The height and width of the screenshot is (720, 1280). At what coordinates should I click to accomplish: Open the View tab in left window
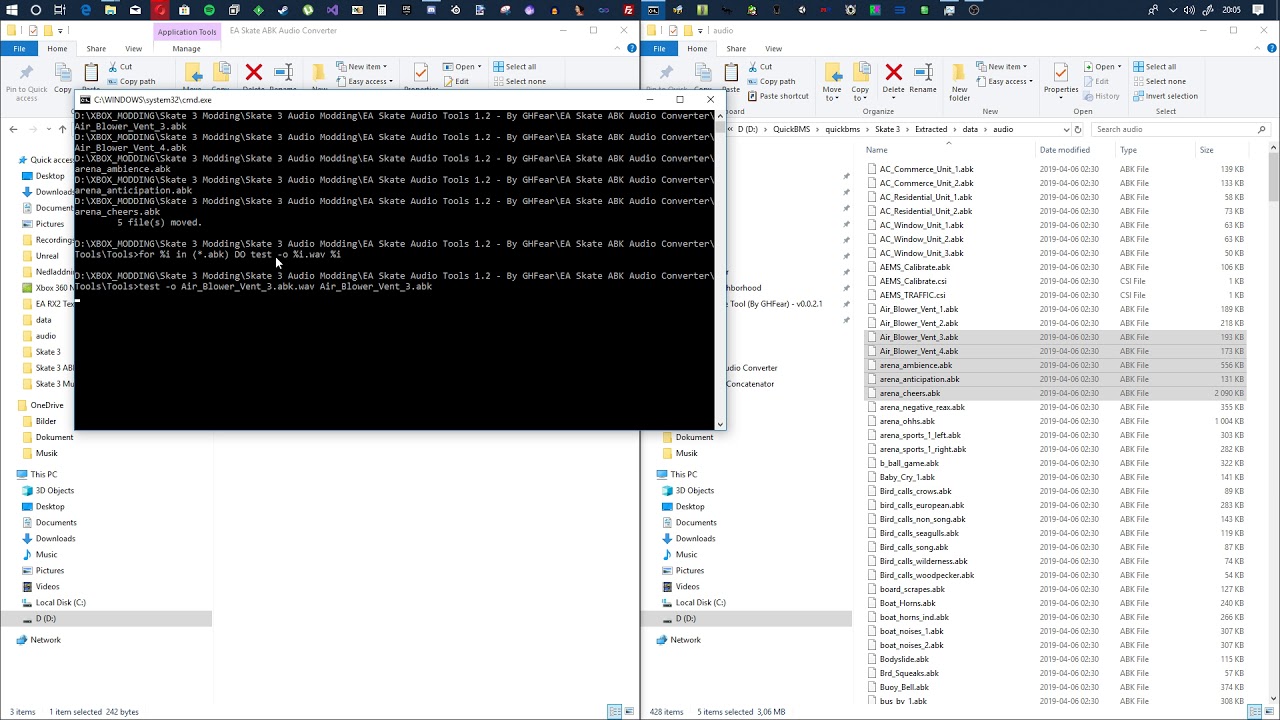133,48
